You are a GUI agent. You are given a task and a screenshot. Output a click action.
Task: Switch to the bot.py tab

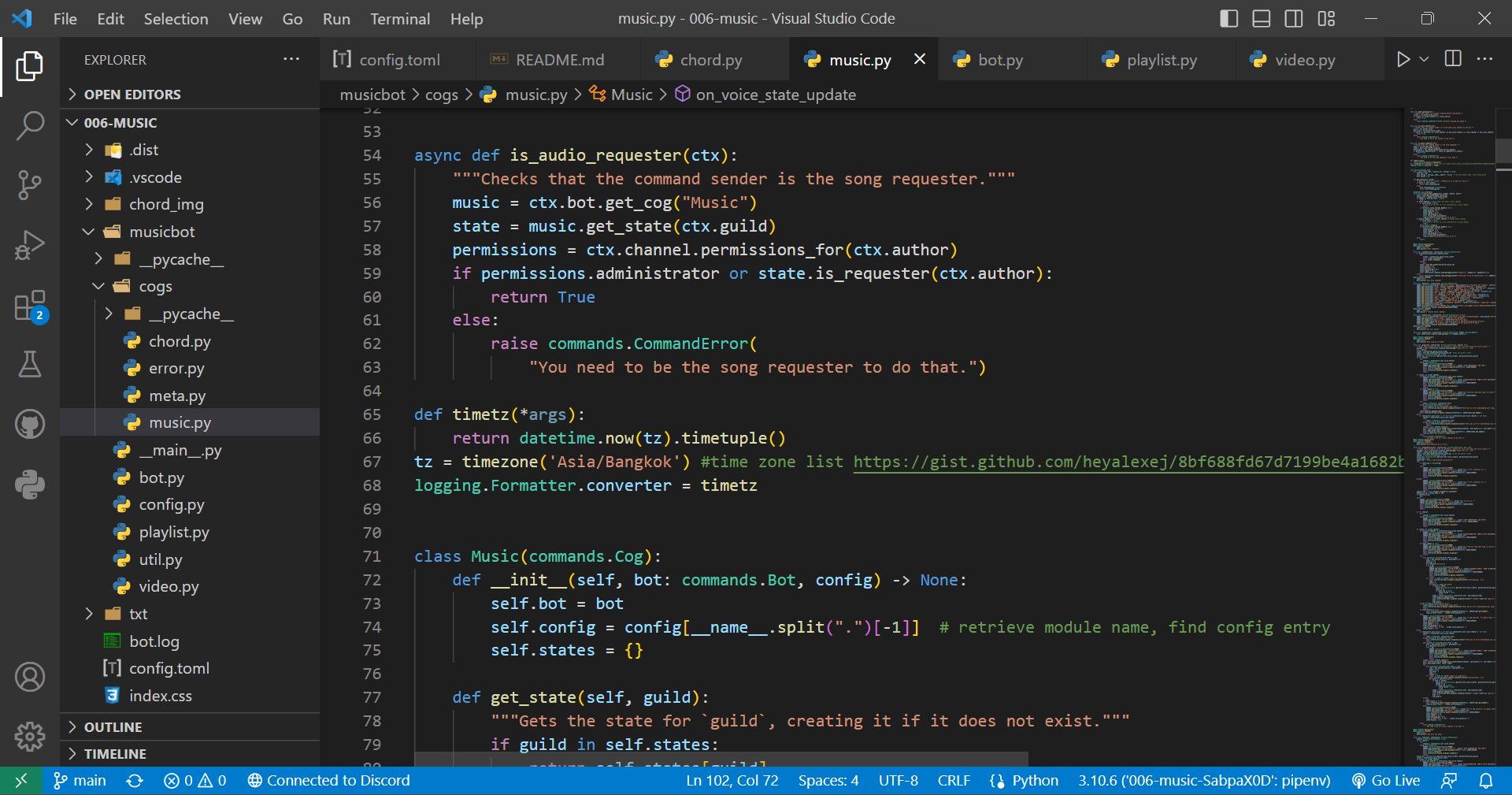point(1001,59)
